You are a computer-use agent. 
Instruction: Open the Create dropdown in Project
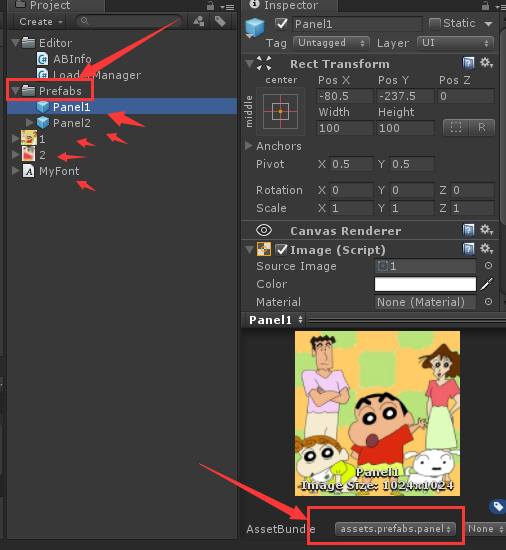[x=41, y=22]
